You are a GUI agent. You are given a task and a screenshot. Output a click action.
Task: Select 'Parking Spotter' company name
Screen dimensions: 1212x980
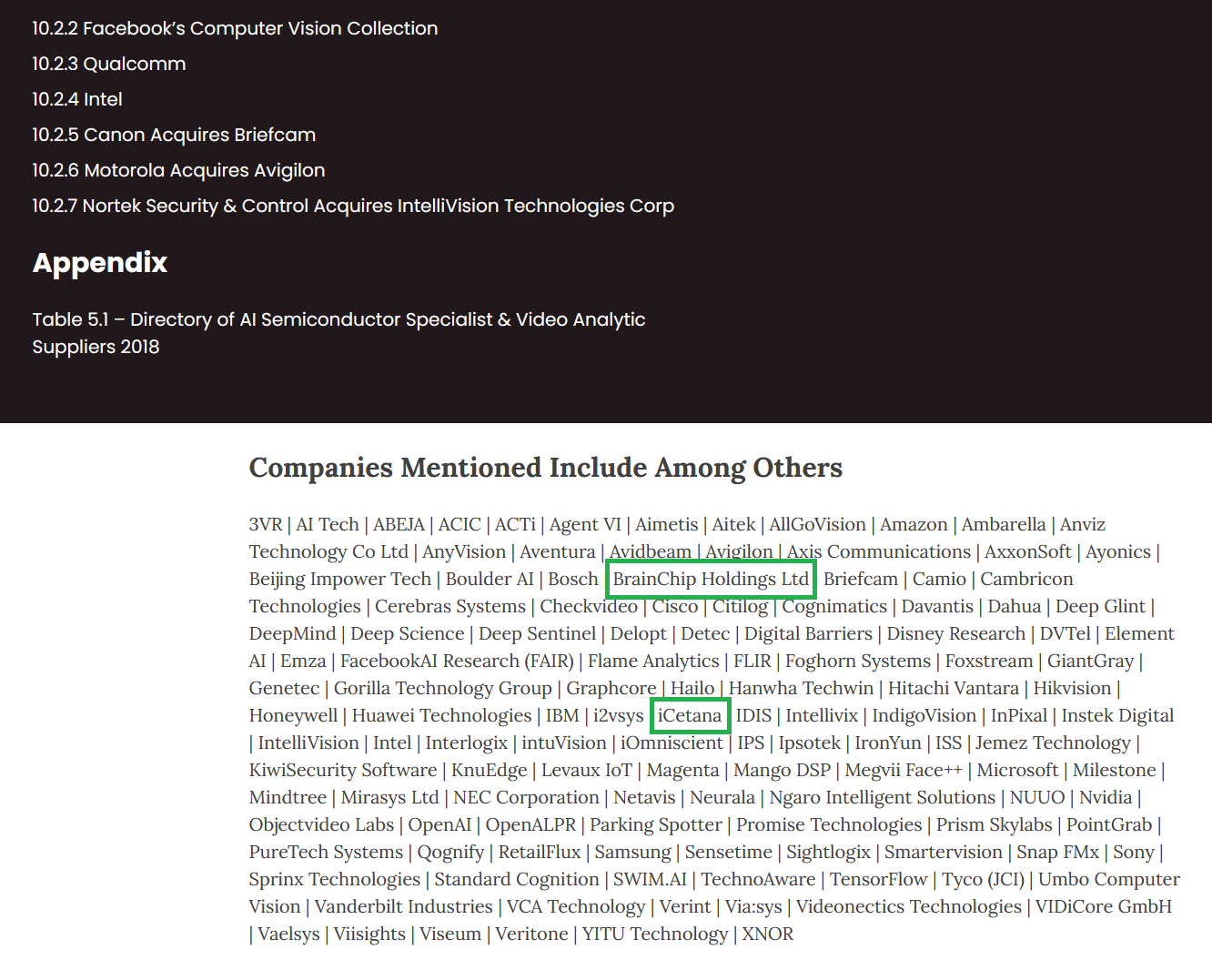pos(656,825)
